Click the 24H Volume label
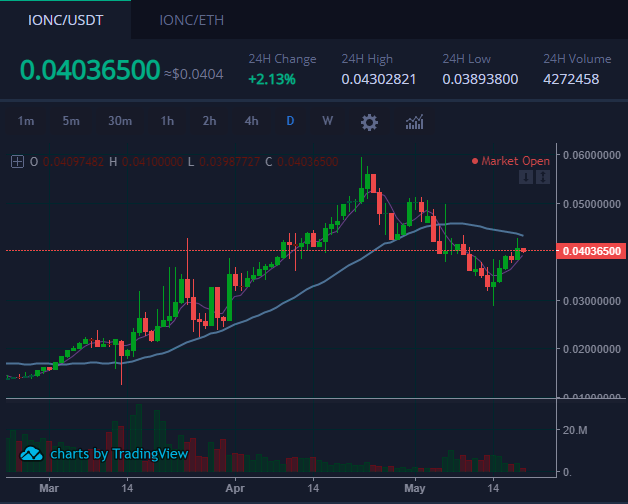 coord(577,59)
